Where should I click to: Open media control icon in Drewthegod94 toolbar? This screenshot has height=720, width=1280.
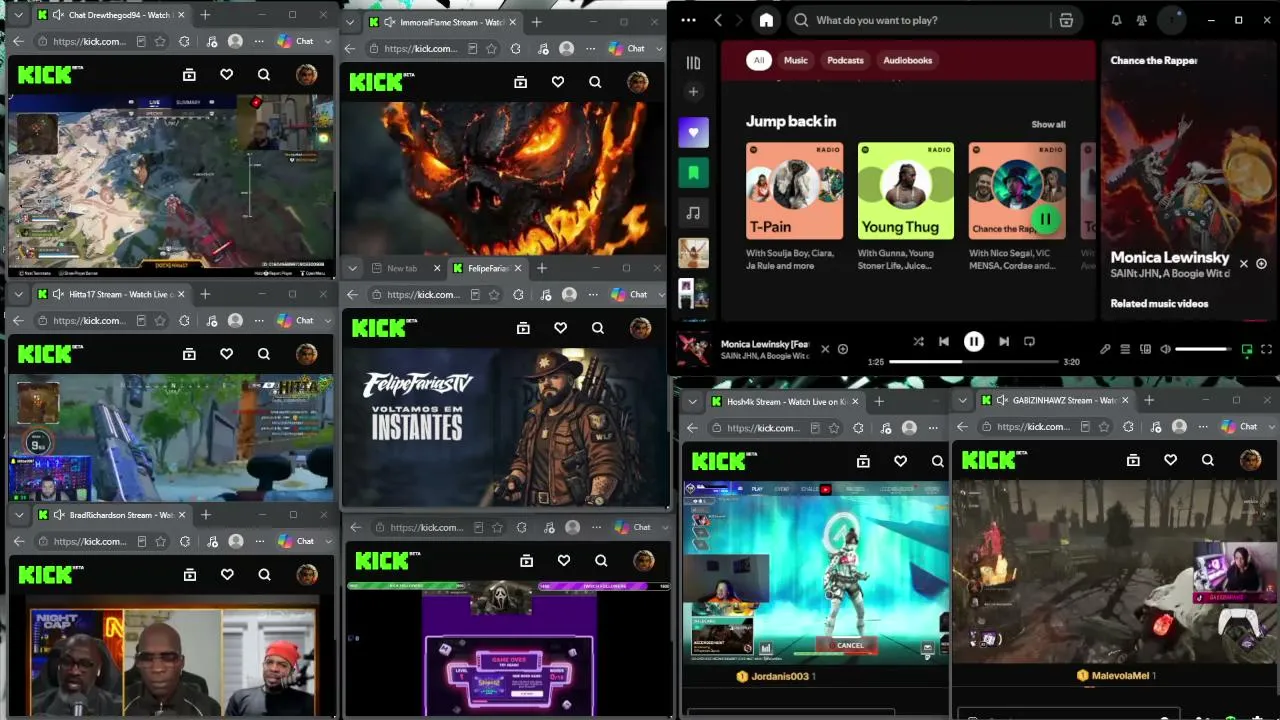tap(211, 41)
